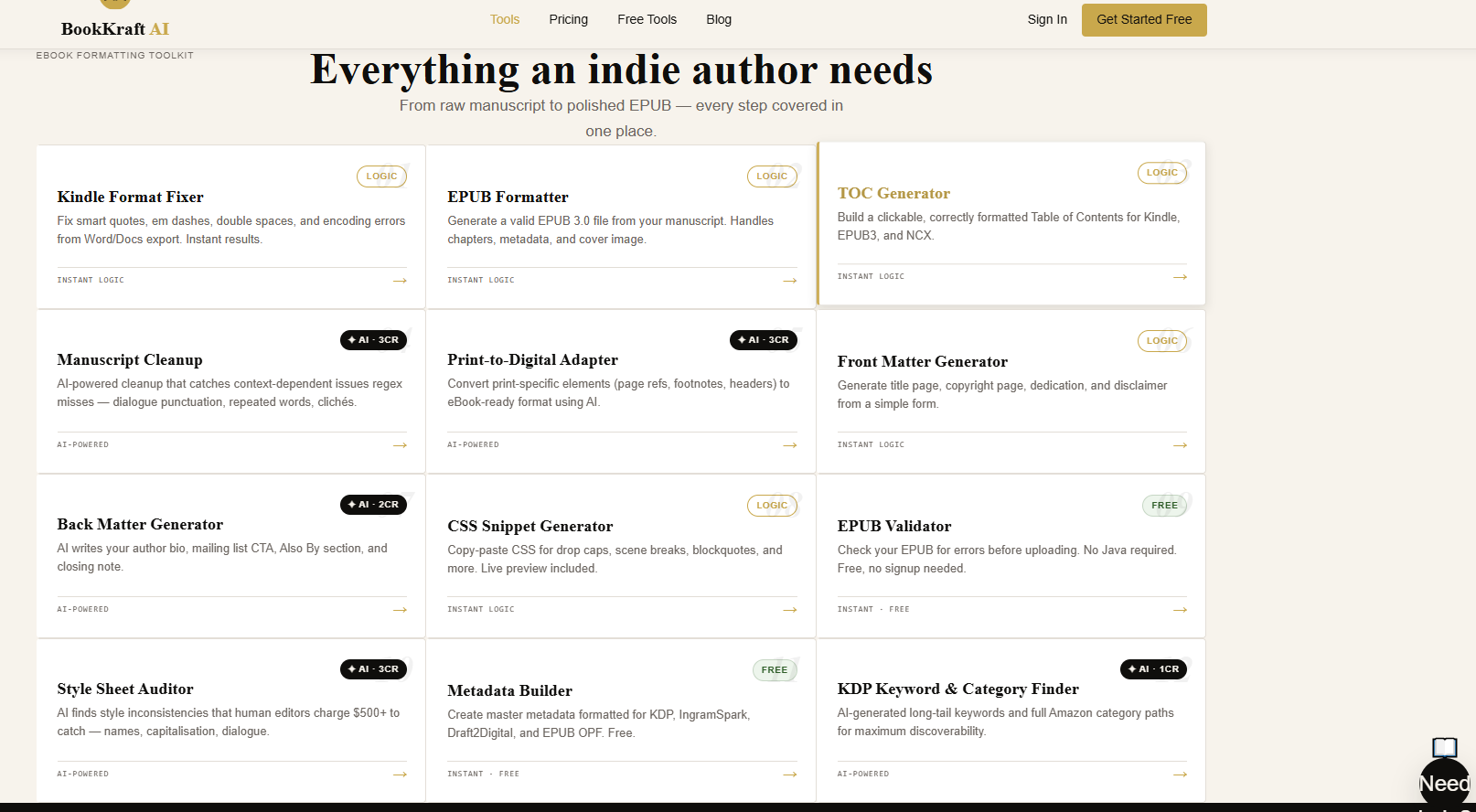The height and width of the screenshot is (812, 1476).
Task: Click 'INSTANT LOGIC' under Kindle Format Fixer
Action: 91,281
